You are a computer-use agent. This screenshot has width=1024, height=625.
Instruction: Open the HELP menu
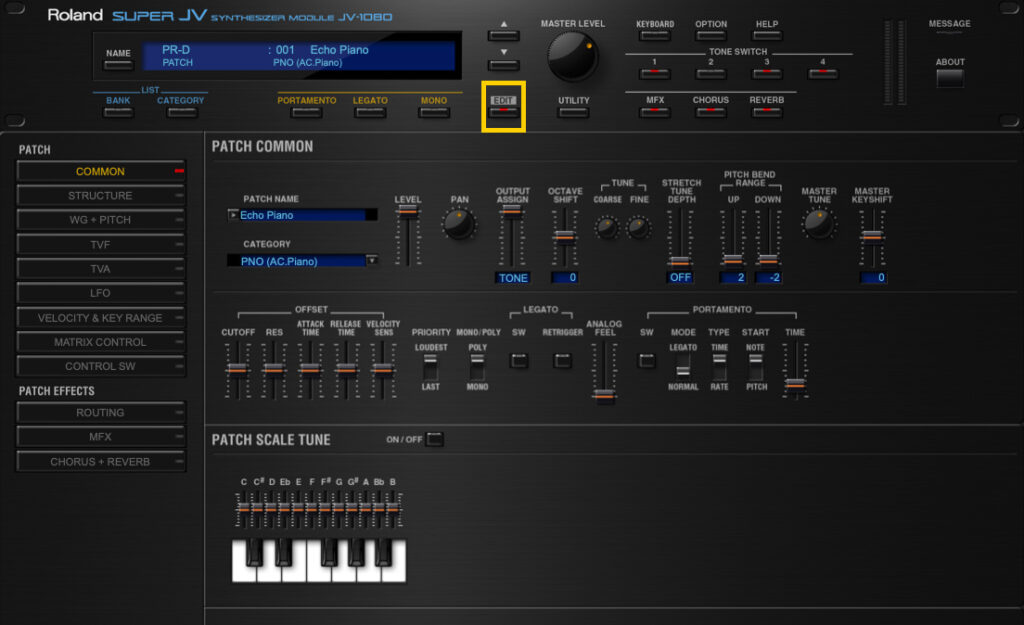767,35
